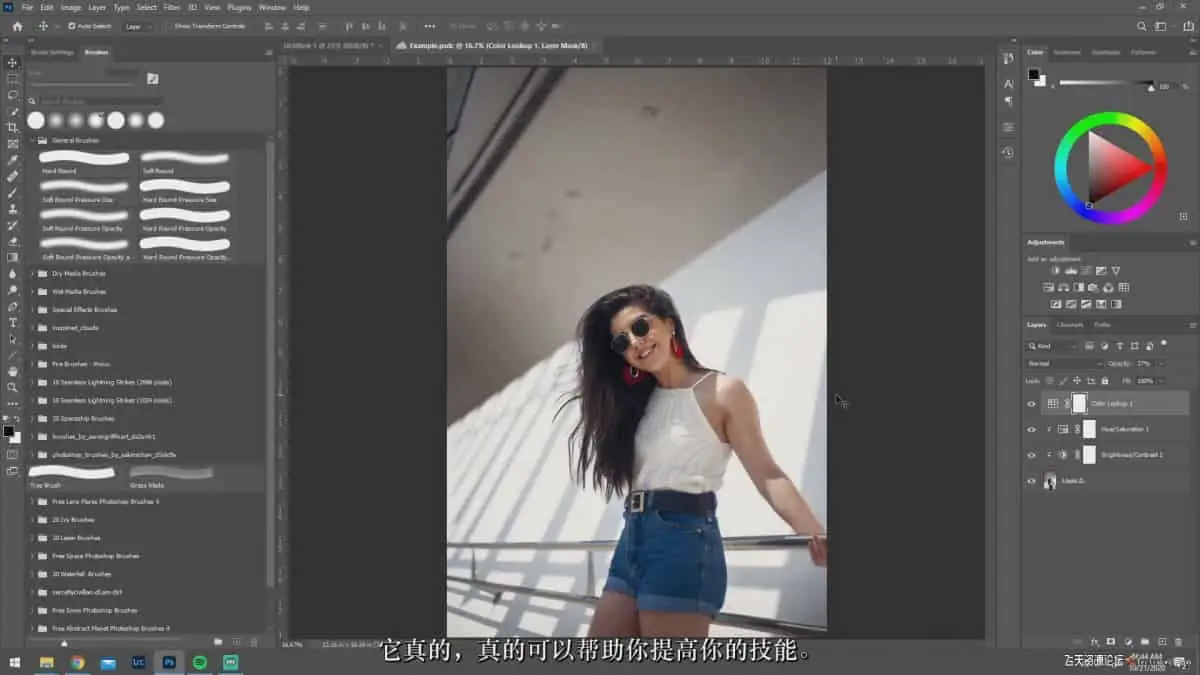Screen dimensions: 1200x675
Task: Switch to the Example.psb document tab
Action: pyautogui.click(x=495, y=46)
